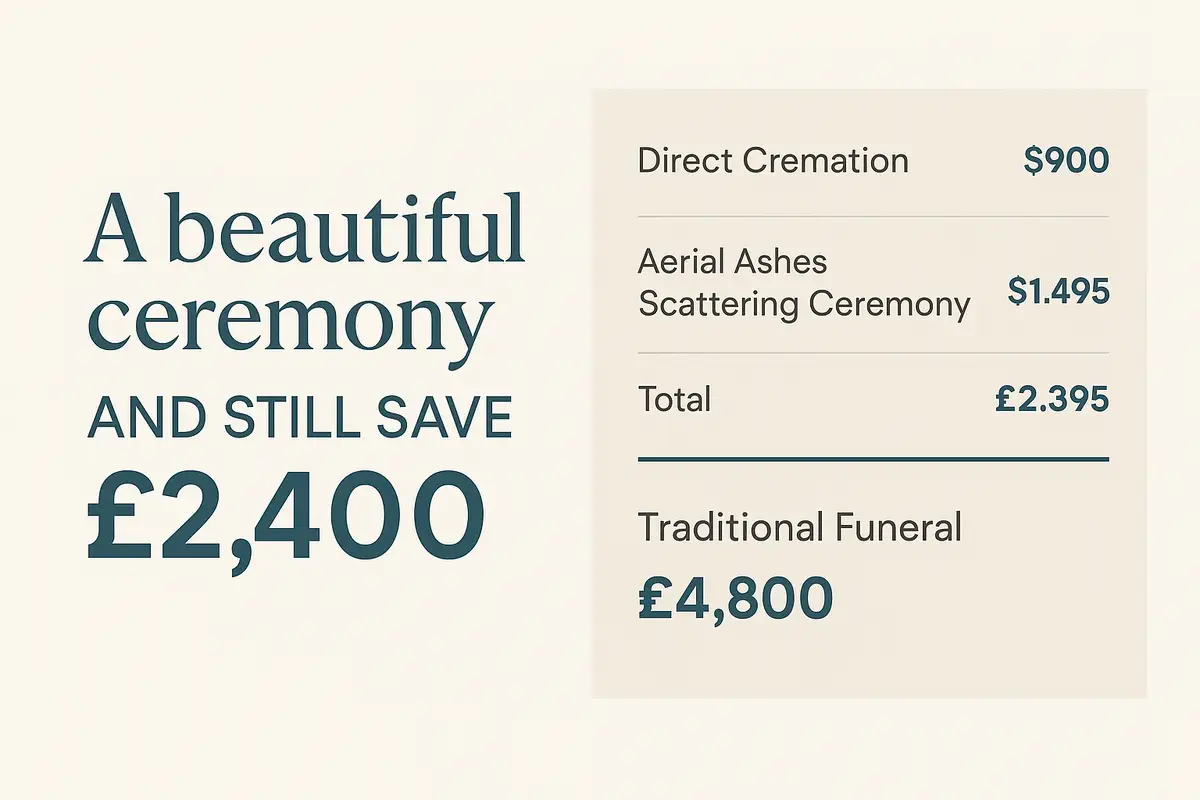Click the thick divider line above Traditional Funeral

click(x=873, y=459)
